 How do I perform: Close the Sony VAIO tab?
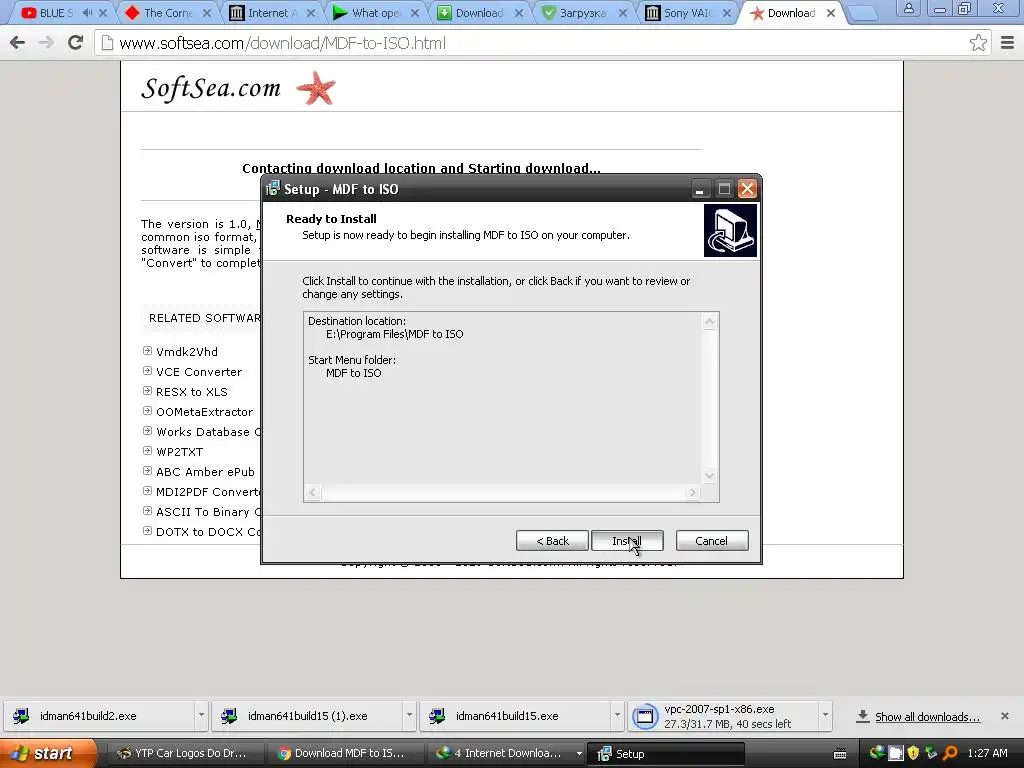pos(726,13)
